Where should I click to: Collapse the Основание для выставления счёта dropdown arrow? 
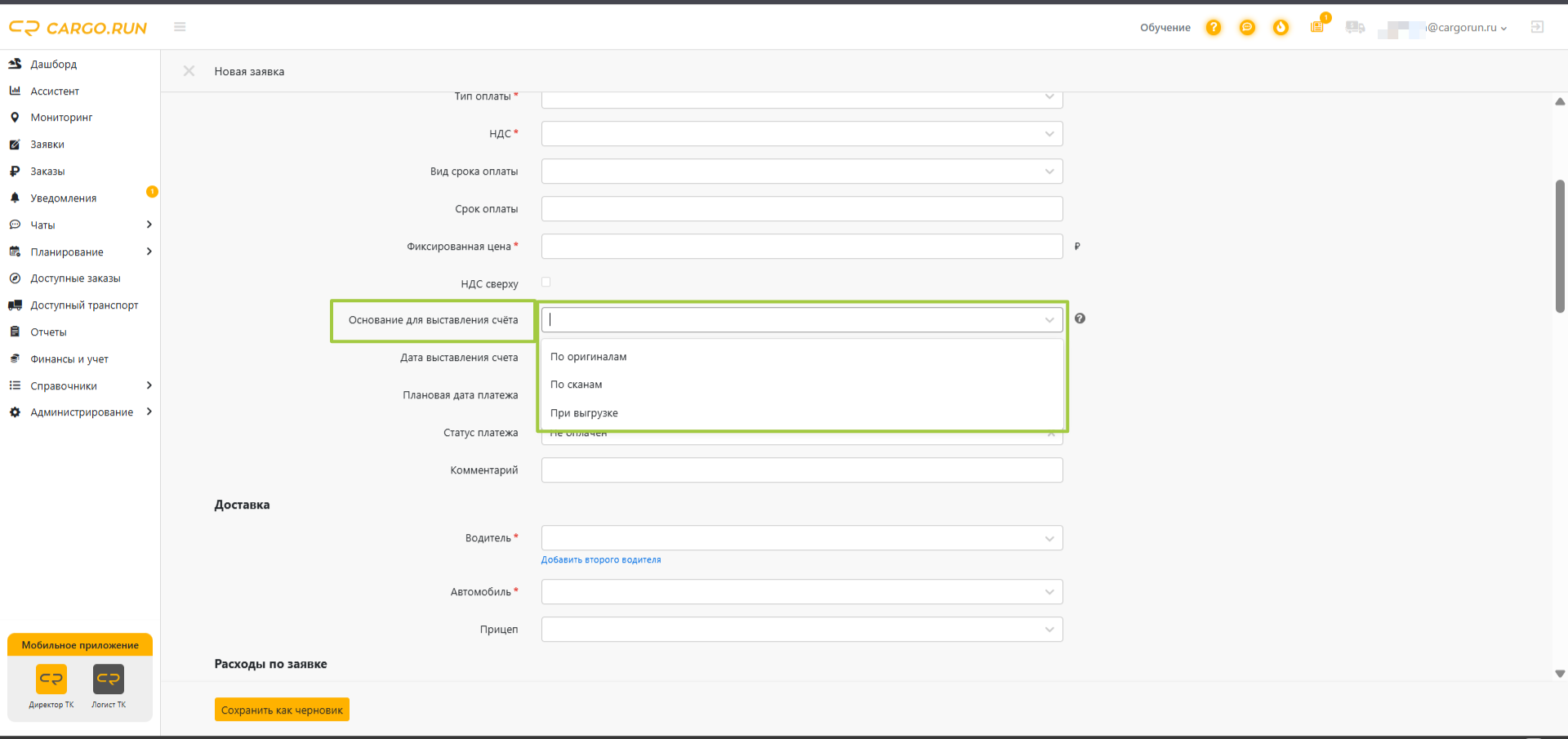point(1049,320)
